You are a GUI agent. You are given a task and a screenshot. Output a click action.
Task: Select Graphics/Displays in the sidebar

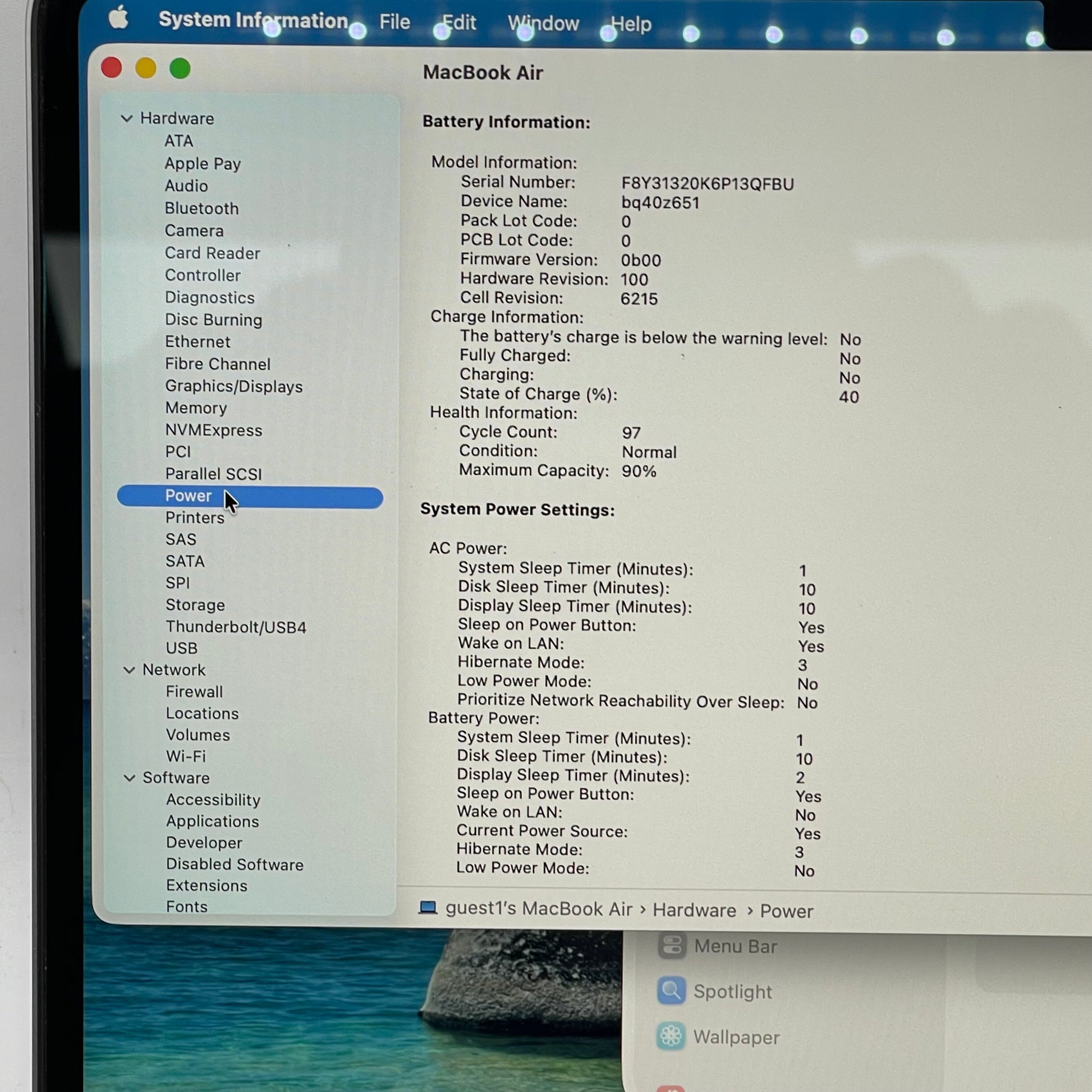point(234,387)
